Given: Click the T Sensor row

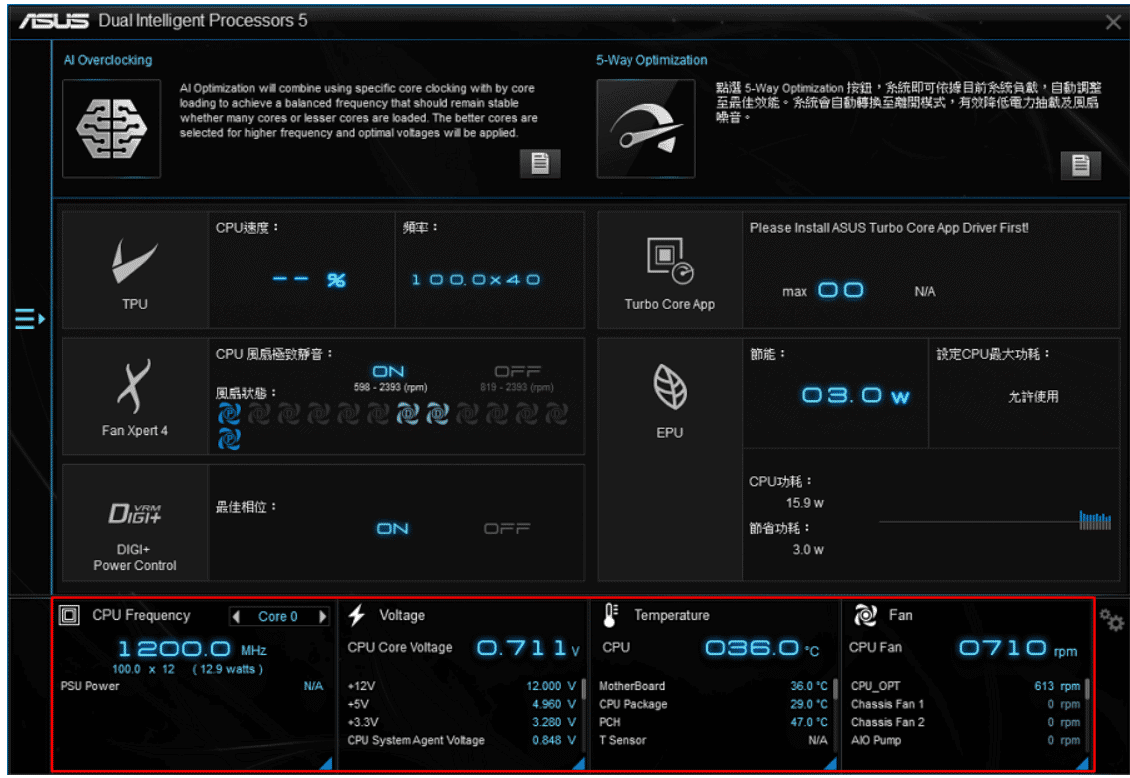Looking at the screenshot, I should point(713,740).
